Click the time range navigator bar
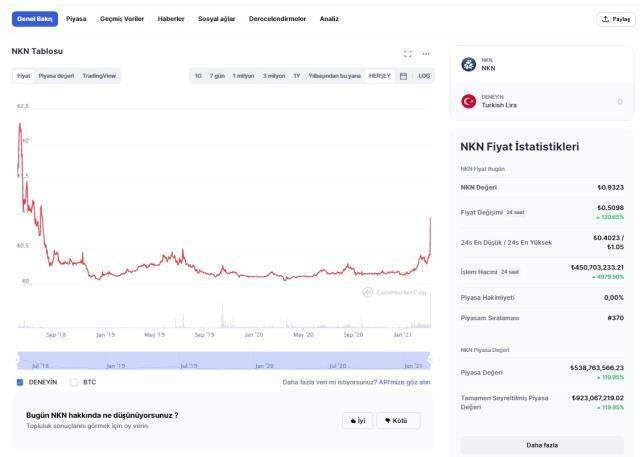The width and height of the screenshot is (640, 457). (224, 360)
